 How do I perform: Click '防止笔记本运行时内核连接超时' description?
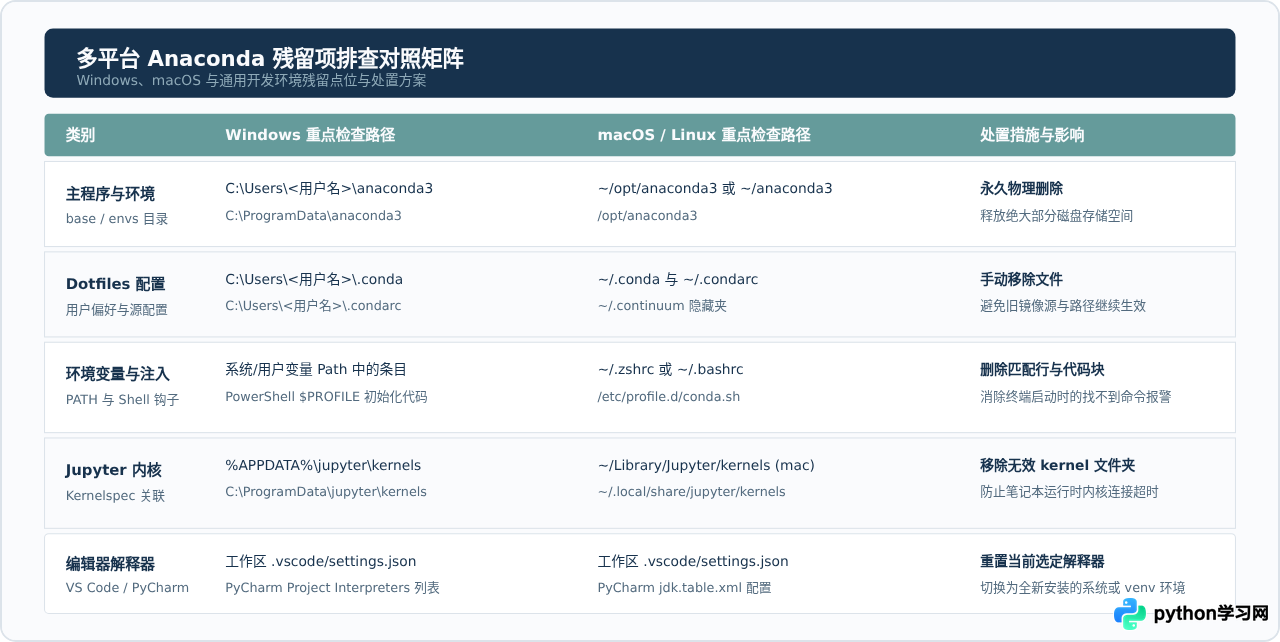[x=1069, y=492]
